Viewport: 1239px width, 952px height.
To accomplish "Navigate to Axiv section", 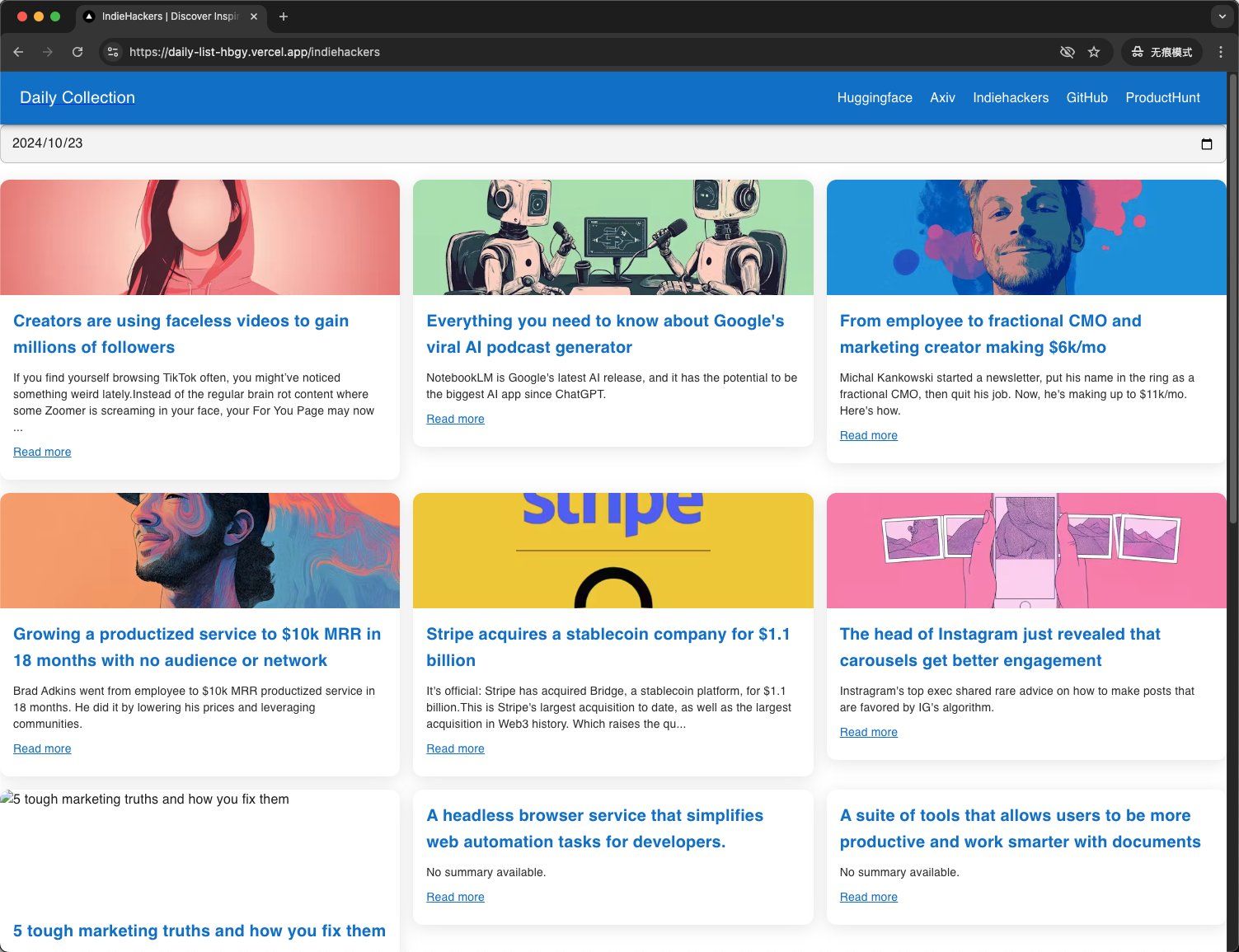I will [x=942, y=97].
